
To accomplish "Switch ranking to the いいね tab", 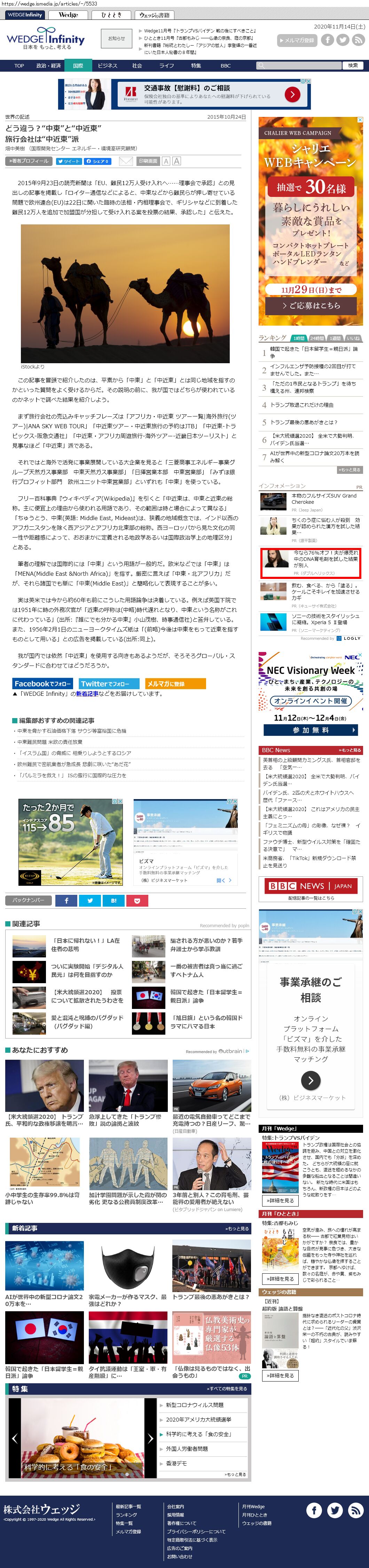I will tap(353, 339).
